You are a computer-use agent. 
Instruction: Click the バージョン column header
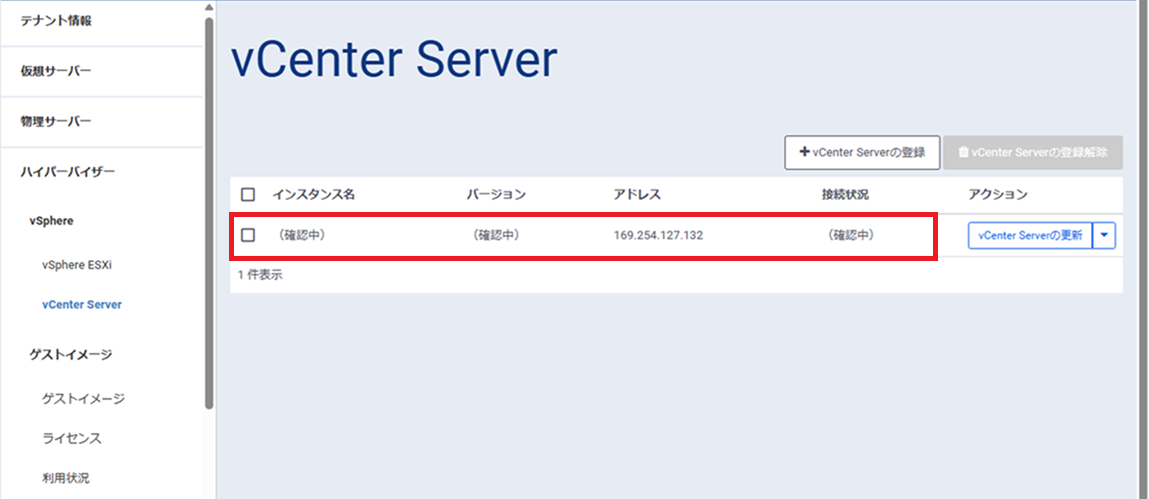click(496, 195)
